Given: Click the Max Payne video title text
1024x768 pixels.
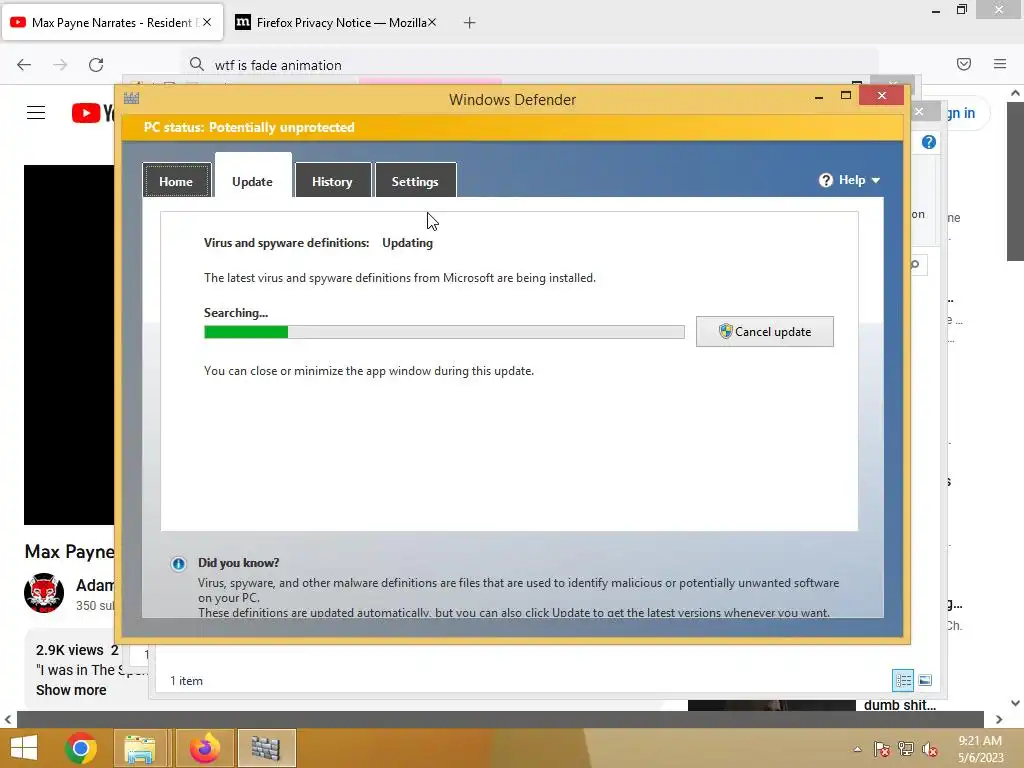Looking at the screenshot, I should (69, 552).
